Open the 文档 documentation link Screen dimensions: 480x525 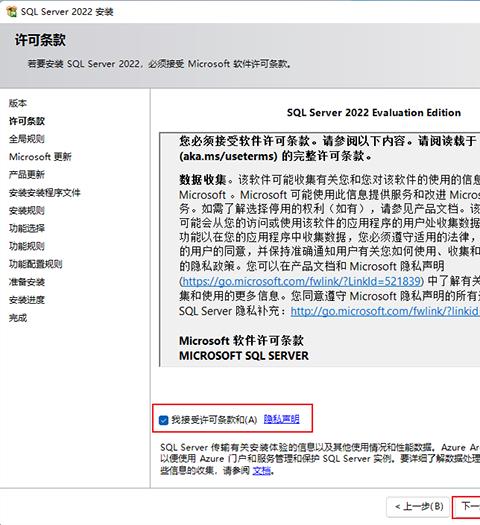[x=261, y=471]
